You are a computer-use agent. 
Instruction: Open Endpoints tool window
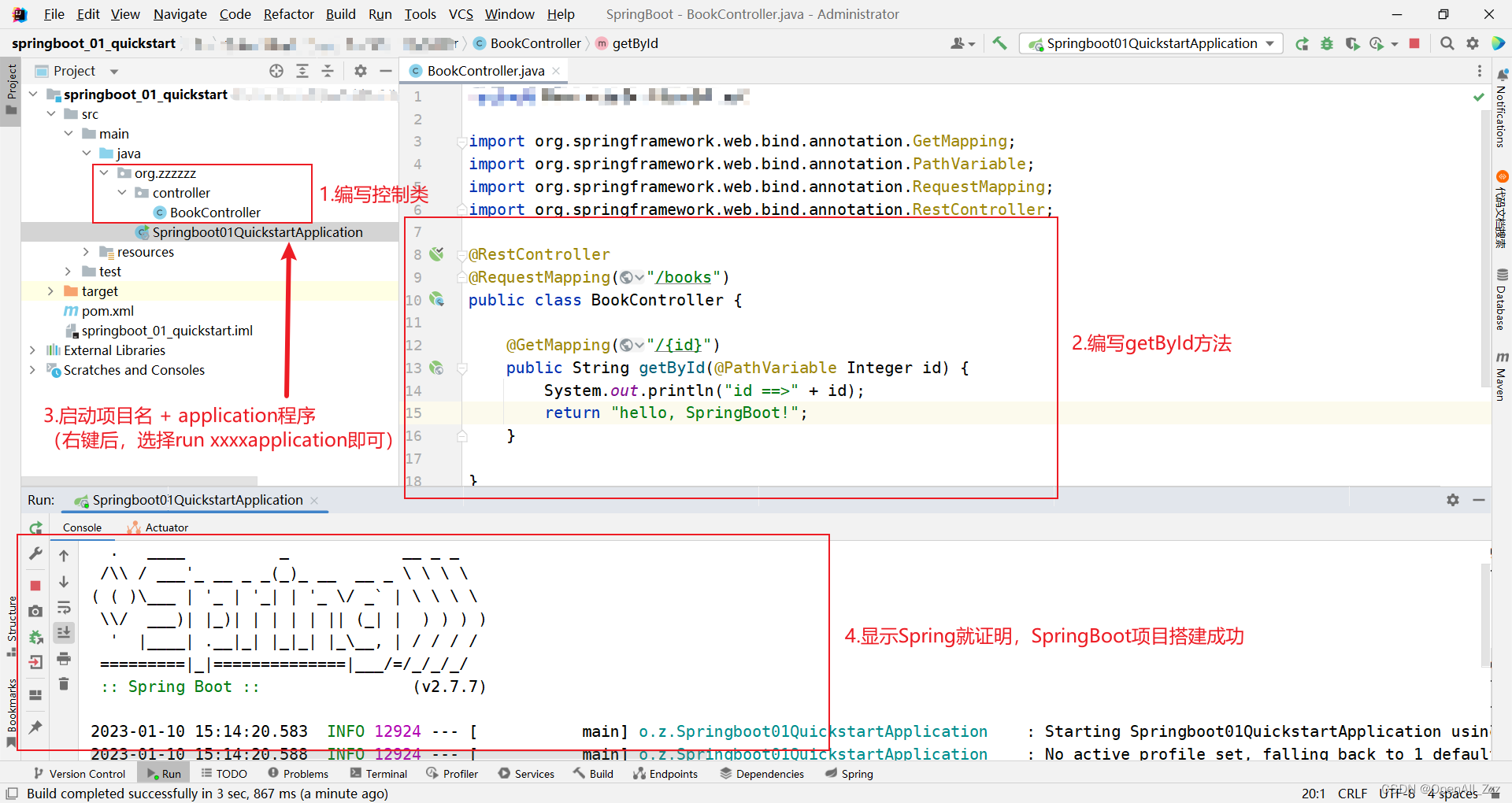[x=665, y=774]
